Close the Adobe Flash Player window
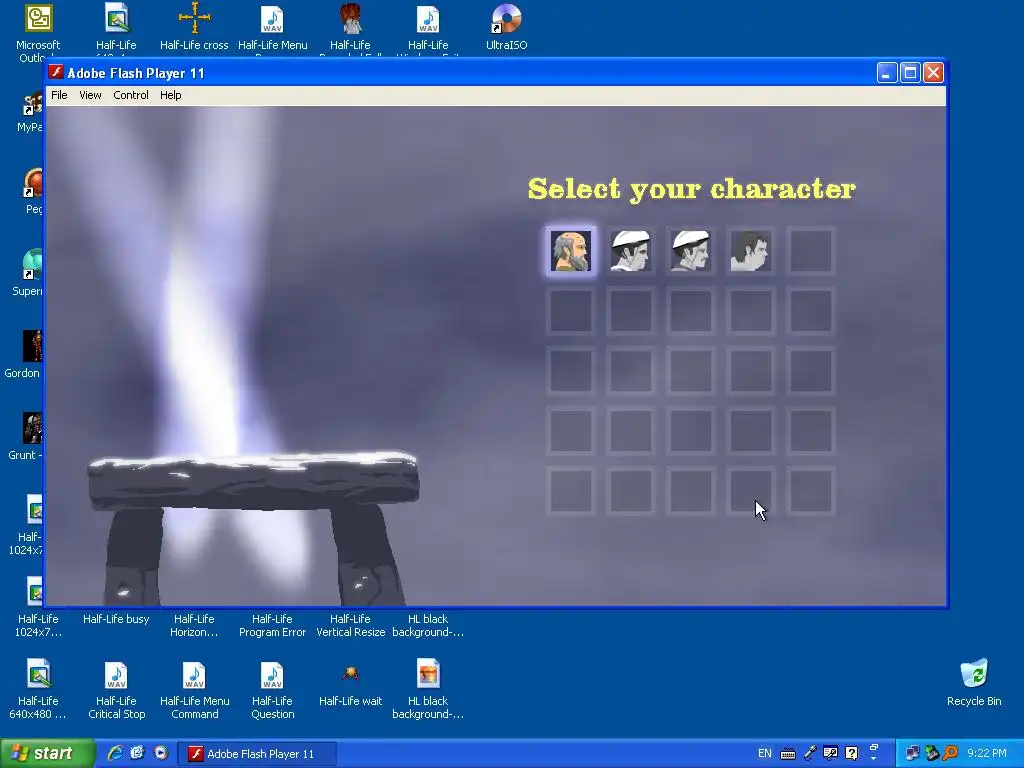Image resolution: width=1024 pixels, height=768 pixels. [933, 72]
